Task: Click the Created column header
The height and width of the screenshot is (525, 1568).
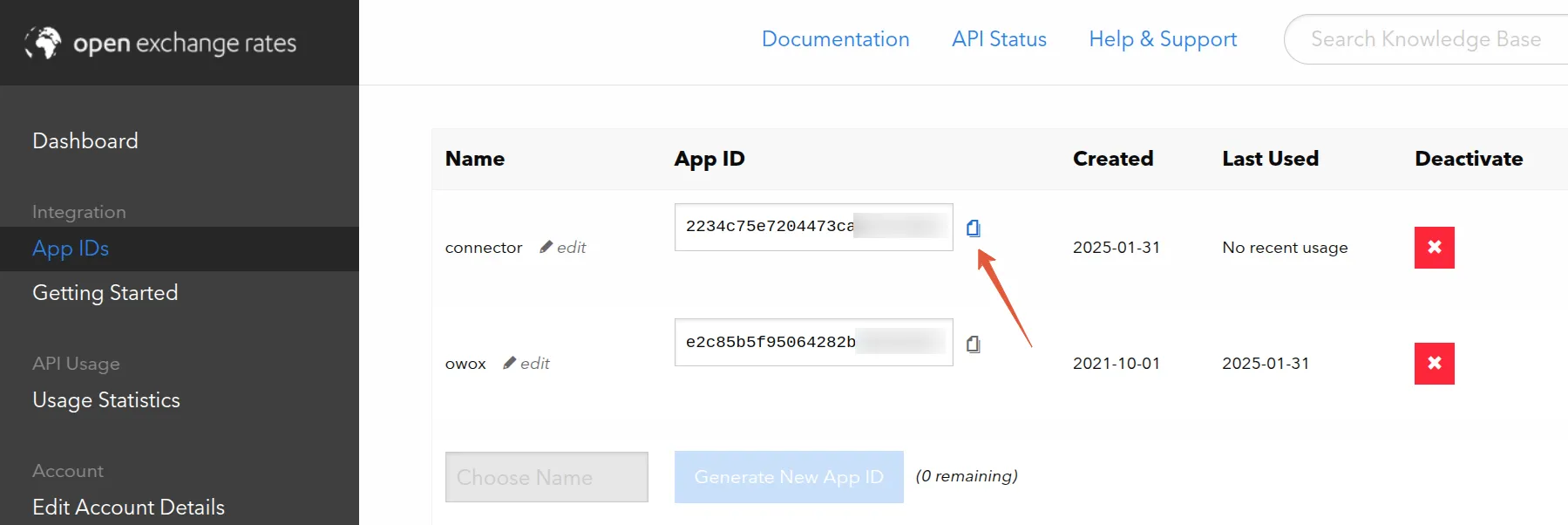Action: (x=1113, y=159)
